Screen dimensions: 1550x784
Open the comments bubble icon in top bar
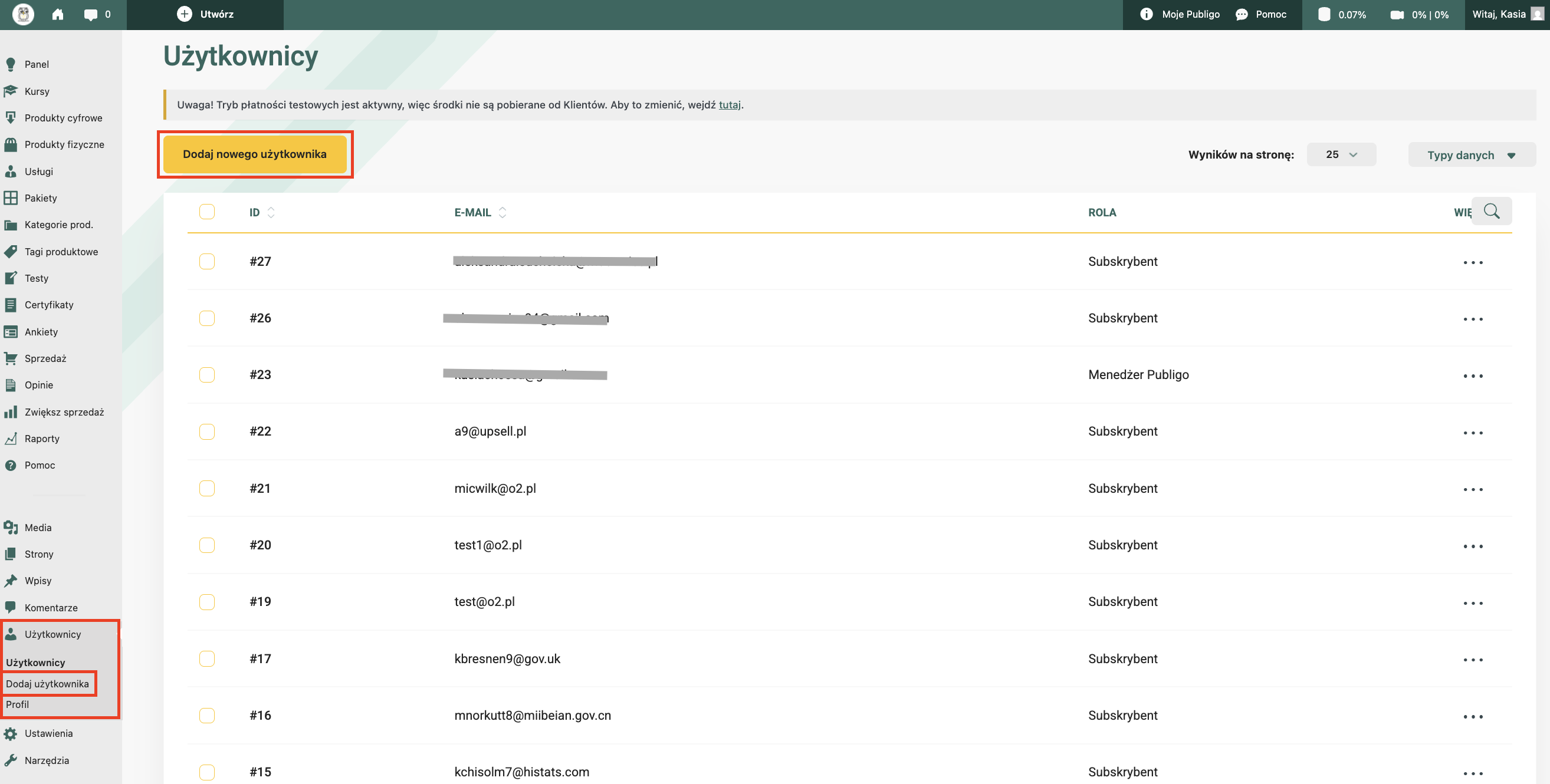tap(91, 14)
